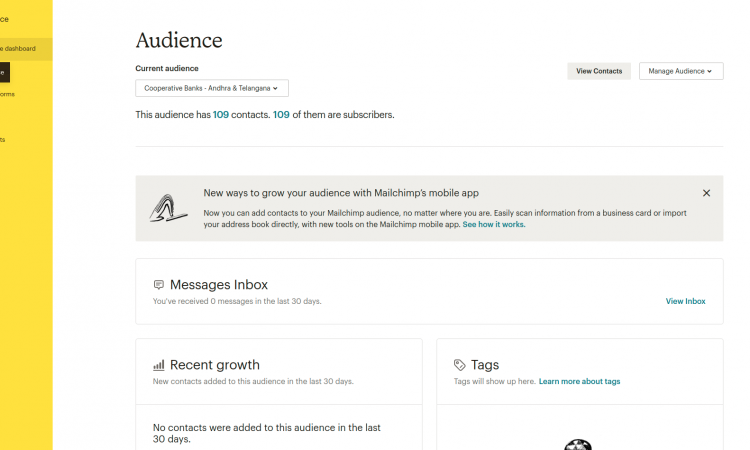This screenshot has height=450, width=750.
Task: Click the 109 contacts count link
Action: (x=221, y=115)
